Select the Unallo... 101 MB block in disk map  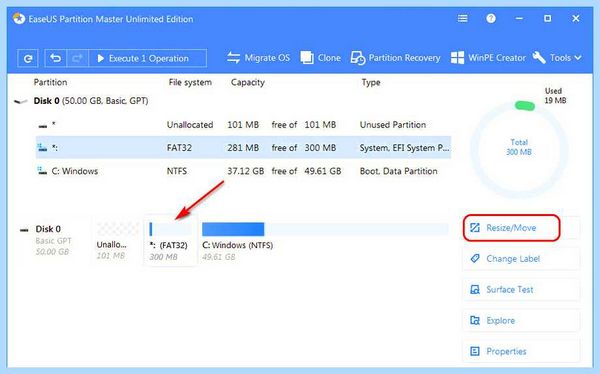click(116, 240)
